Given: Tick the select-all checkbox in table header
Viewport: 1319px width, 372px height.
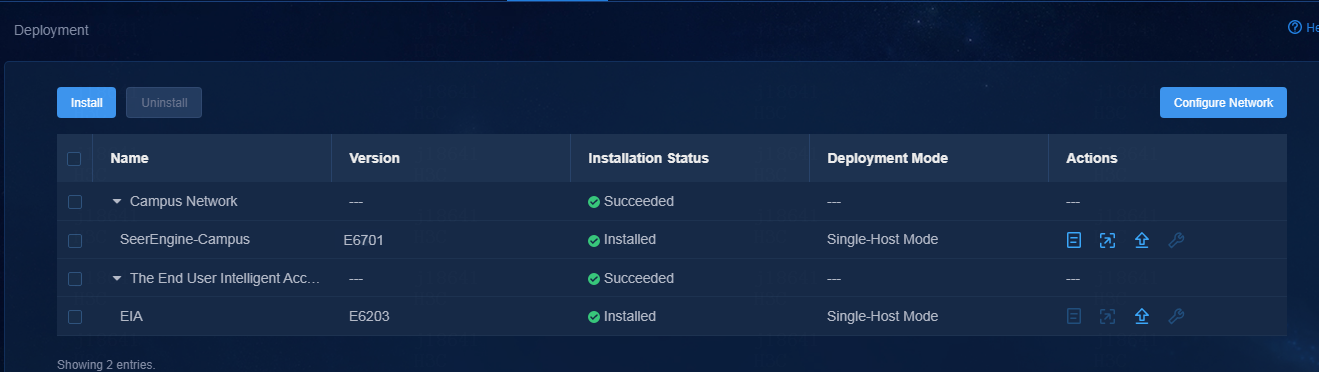Looking at the screenshot, I should (x=74, y=158).
